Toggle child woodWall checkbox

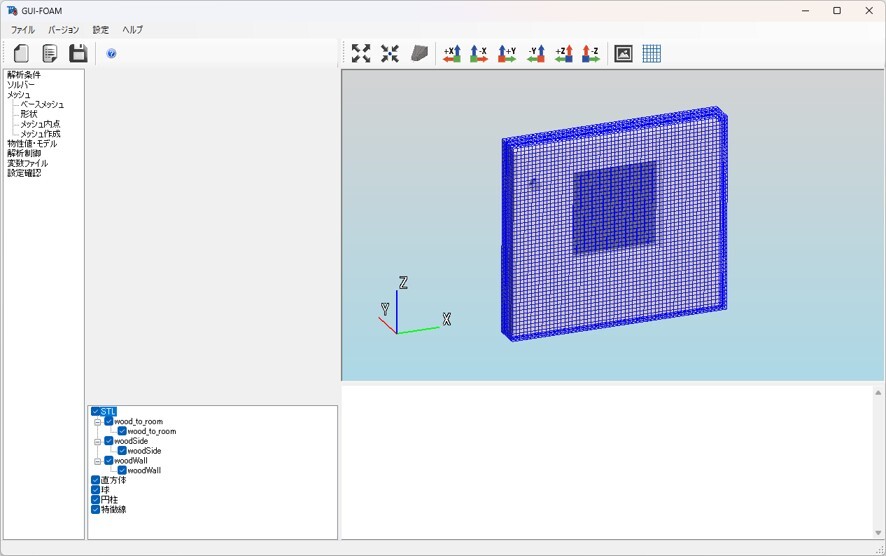pyautogui.click(x=122, y=470)
